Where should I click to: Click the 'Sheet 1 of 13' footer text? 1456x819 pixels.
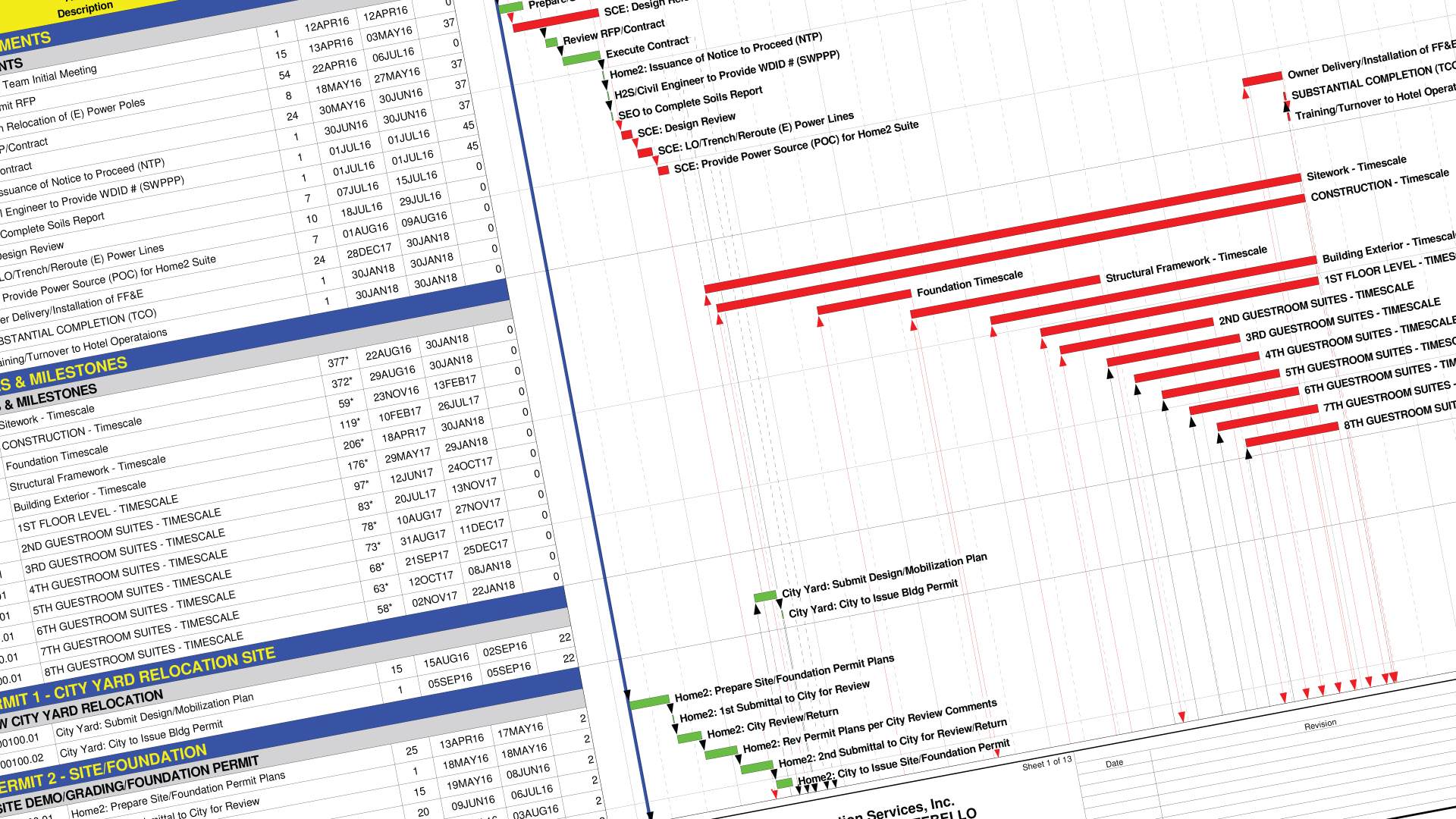tap(1047, 763)
